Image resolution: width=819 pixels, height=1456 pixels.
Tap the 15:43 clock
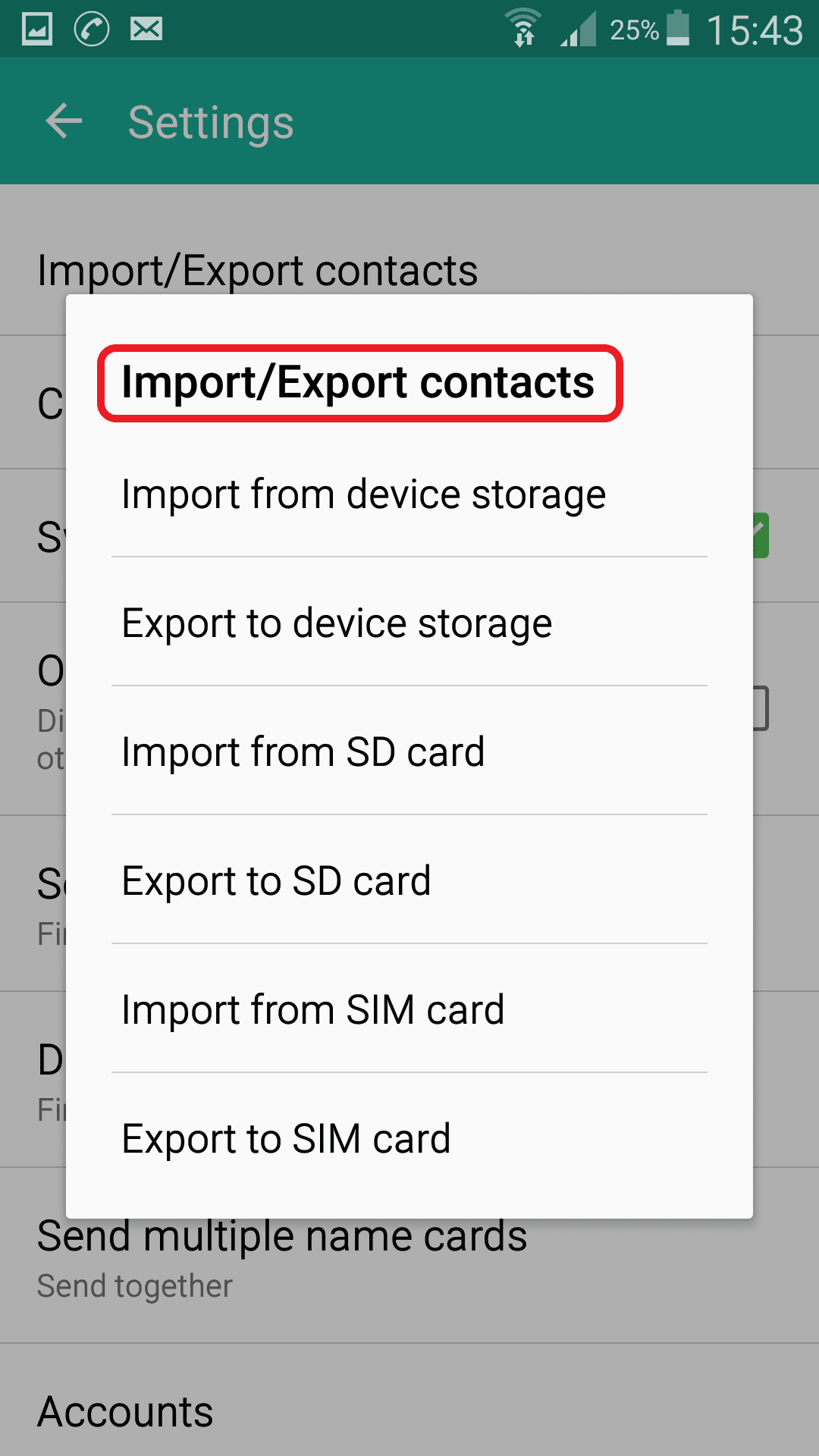755,31
